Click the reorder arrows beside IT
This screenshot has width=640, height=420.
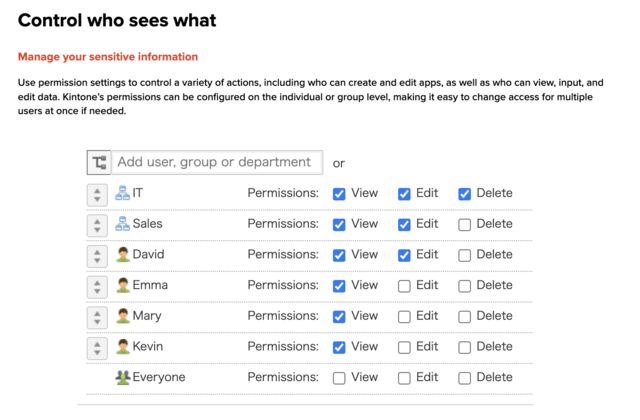click(x=97, y=195)
